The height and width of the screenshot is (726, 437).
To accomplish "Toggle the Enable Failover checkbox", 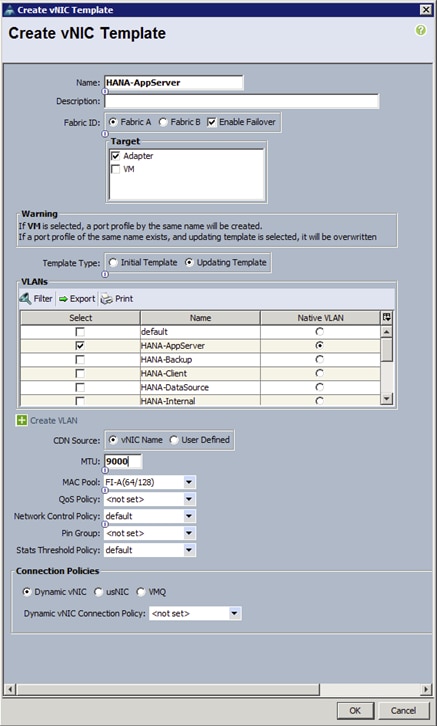I will (x=212, y=122).
